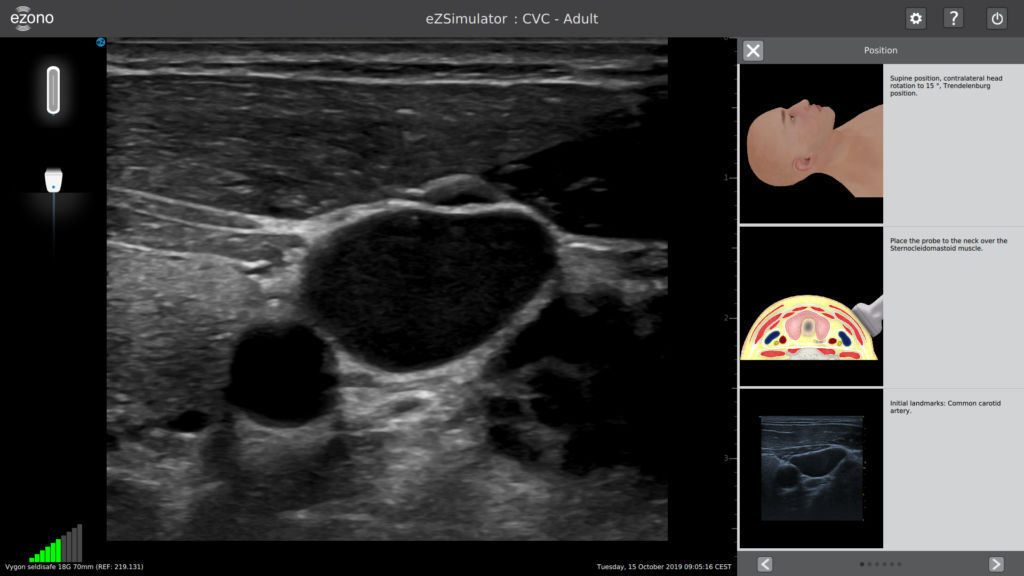
Task: Click the power button icon
Action: click(x=996, y=18)
